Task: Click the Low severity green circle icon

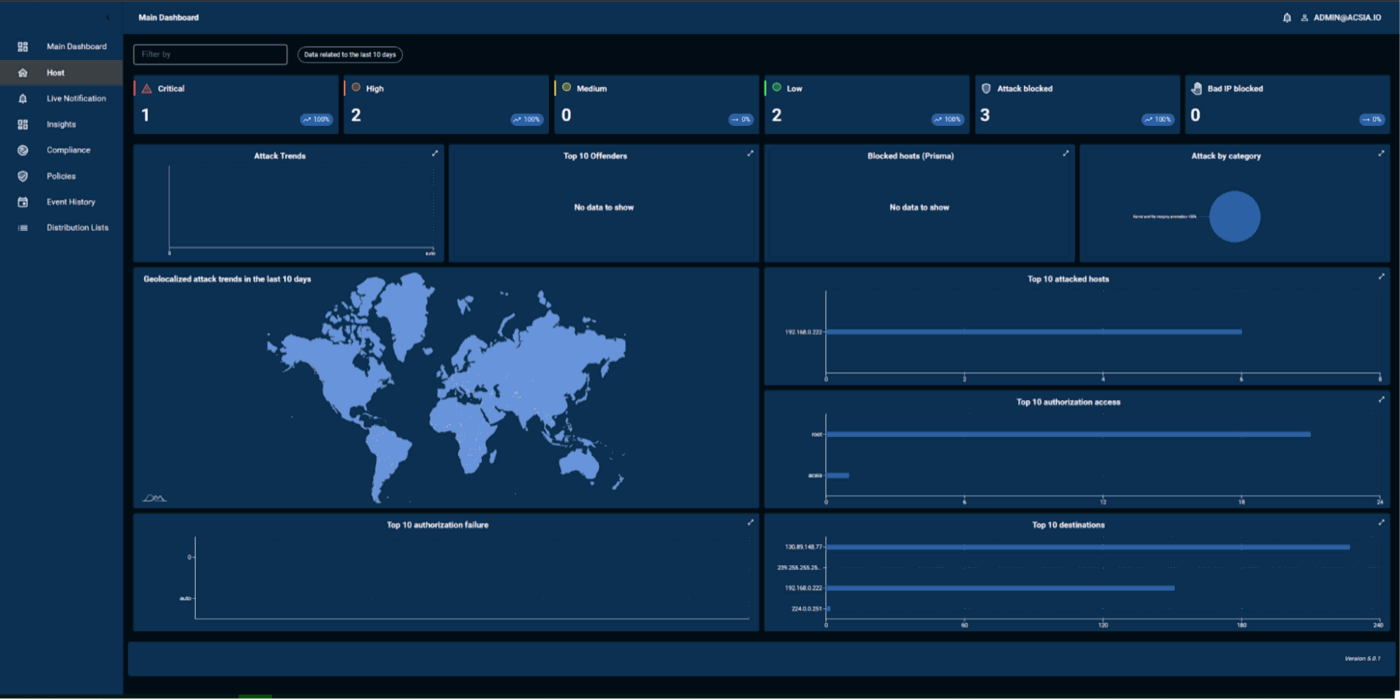Action: click(x=777, y=87)
